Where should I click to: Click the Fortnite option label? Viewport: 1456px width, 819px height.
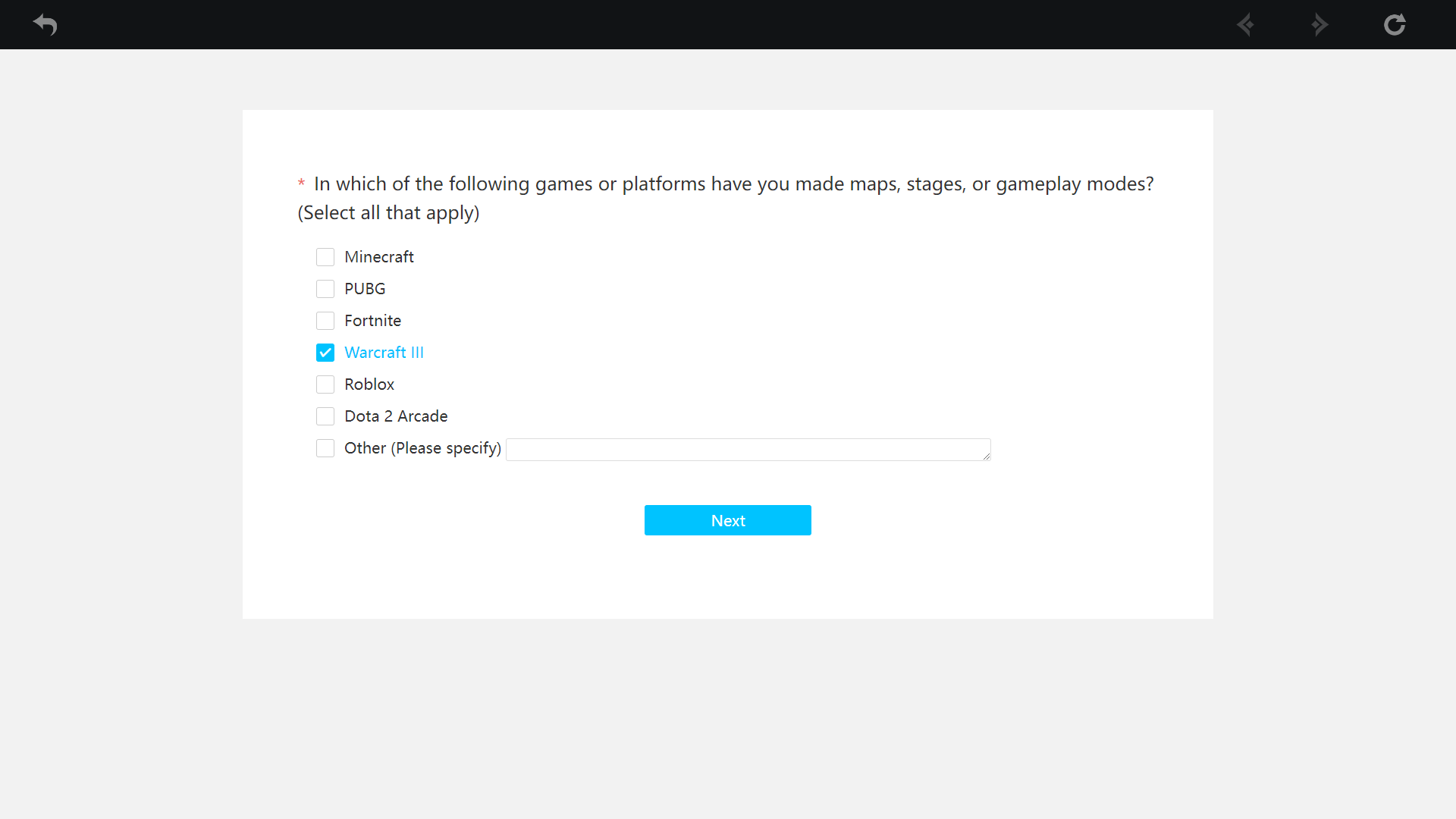(x=372, y=321)
